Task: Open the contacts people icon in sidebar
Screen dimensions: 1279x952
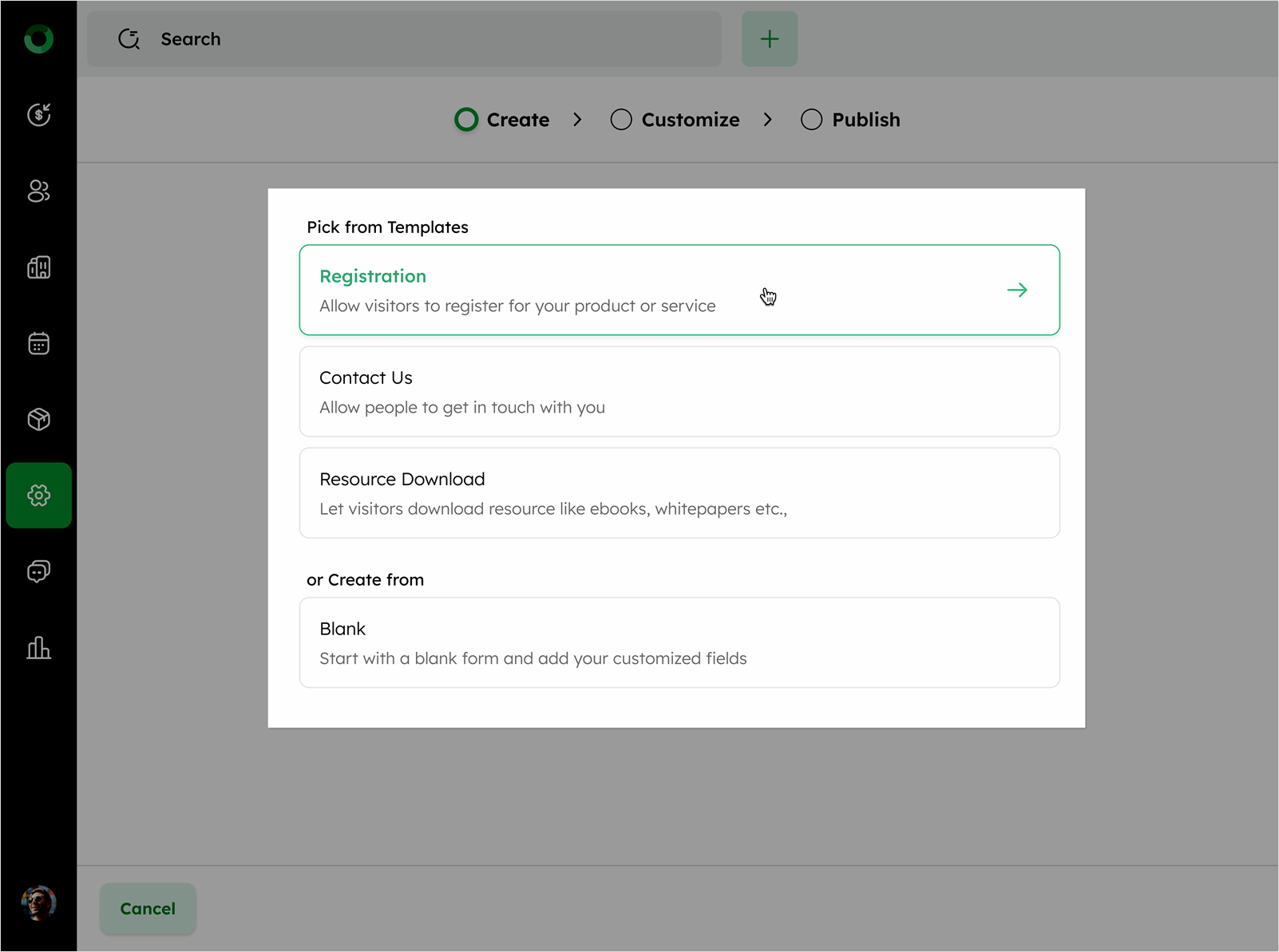Action: click(x=38, y=191)
